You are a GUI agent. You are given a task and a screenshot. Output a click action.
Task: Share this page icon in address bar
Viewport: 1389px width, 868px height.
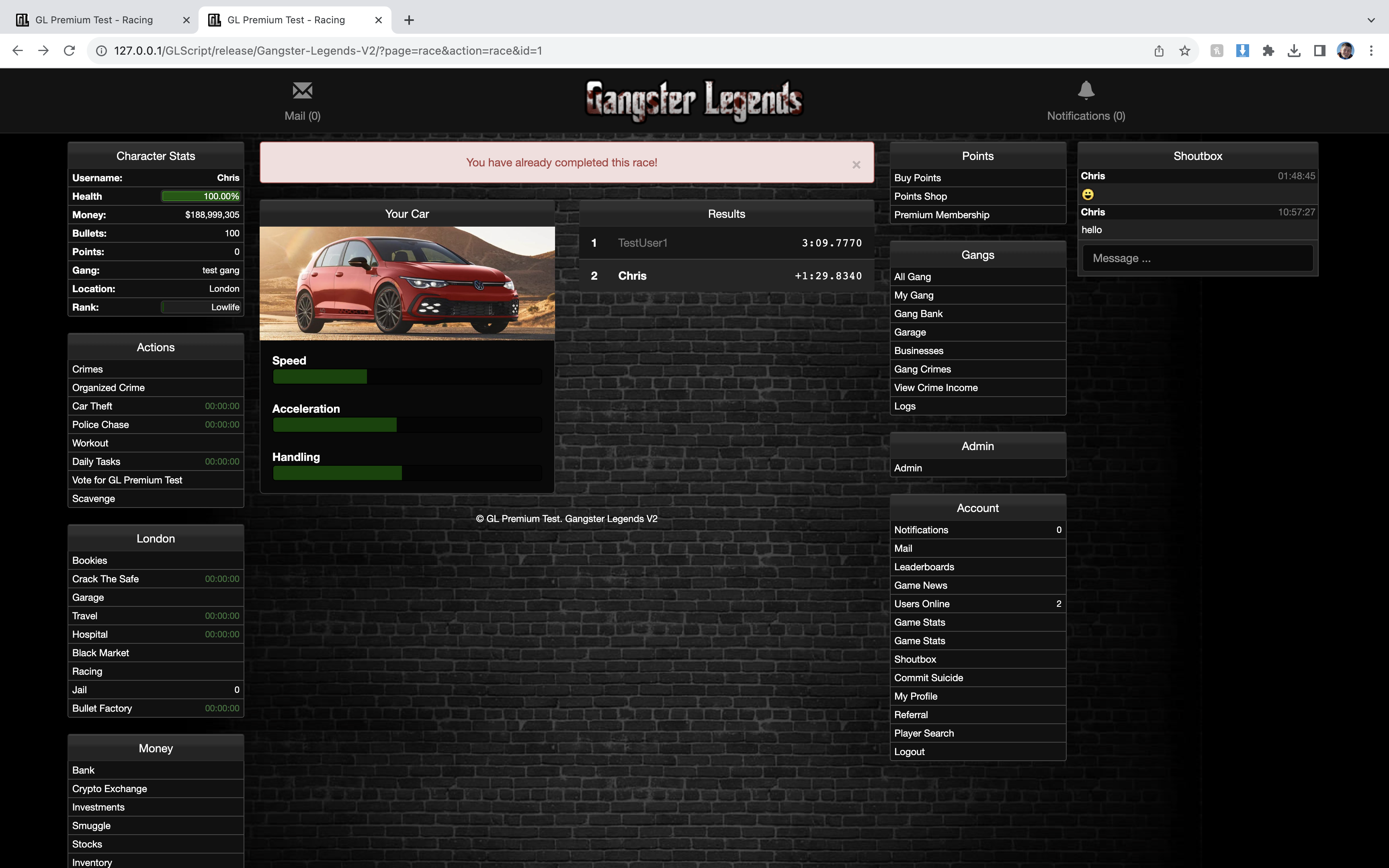(x=1159, y=51)
